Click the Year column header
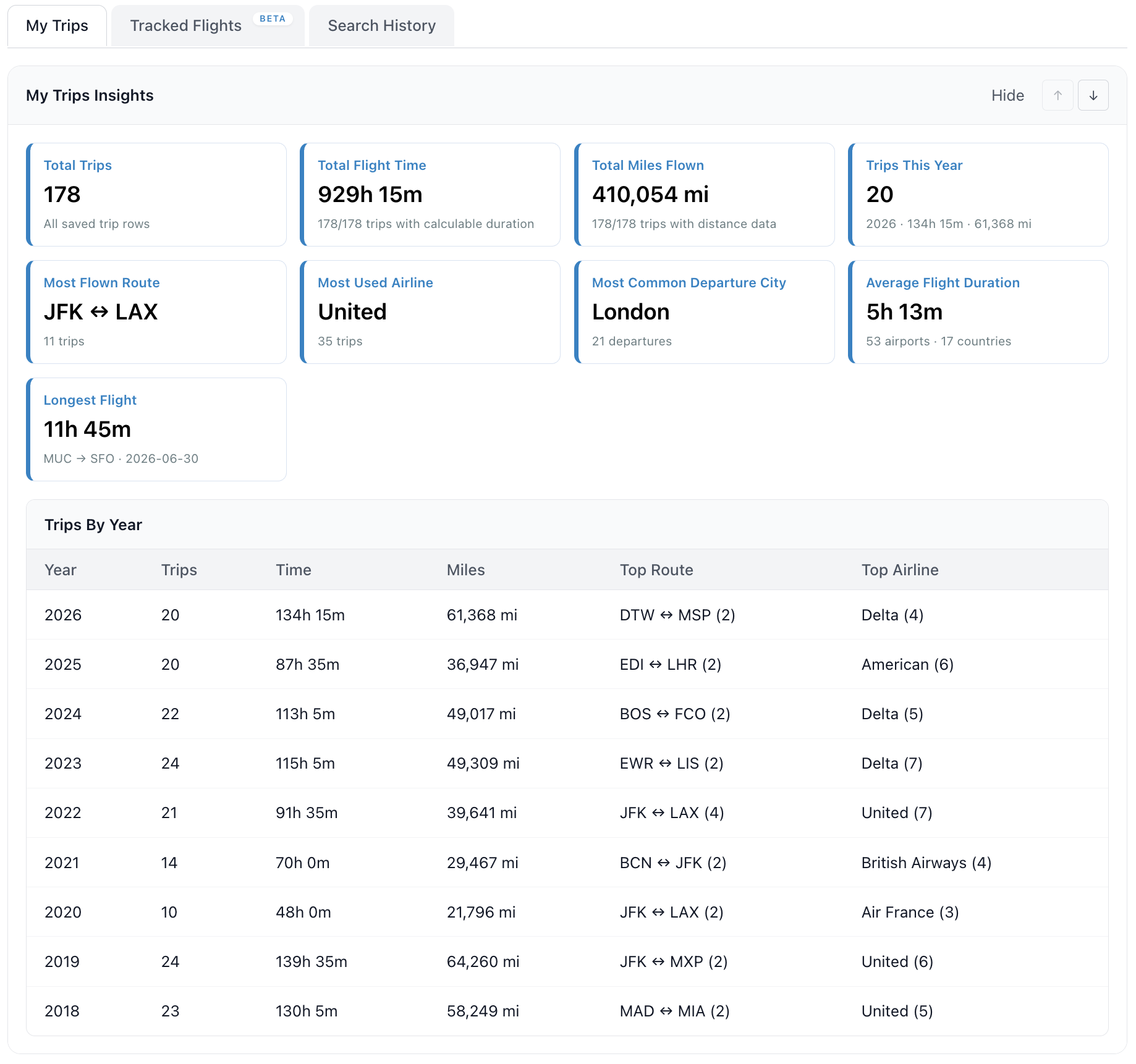The image size is (1136, 1064). (x=61, y=570)
